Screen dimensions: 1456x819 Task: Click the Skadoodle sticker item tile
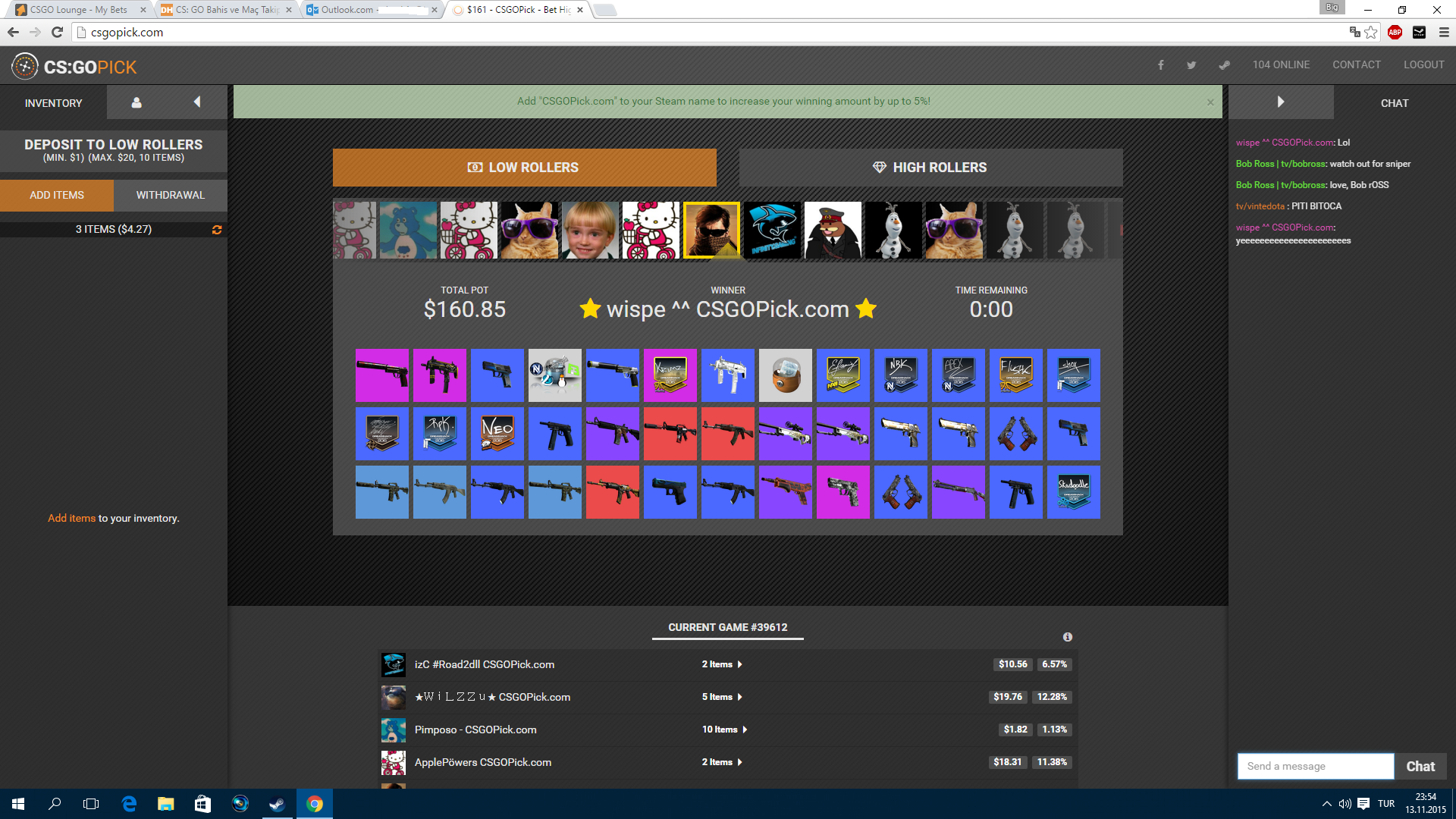(x=1074, y=492)
